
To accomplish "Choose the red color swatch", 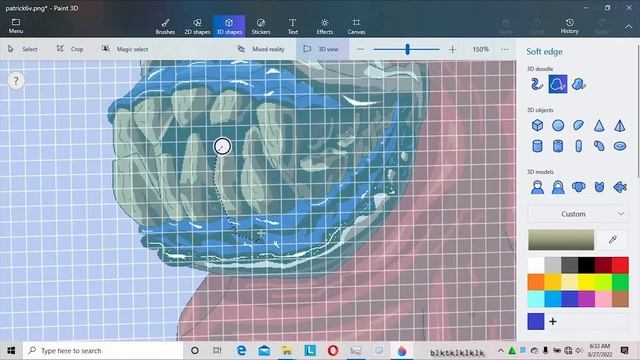I will coord(620,265).
